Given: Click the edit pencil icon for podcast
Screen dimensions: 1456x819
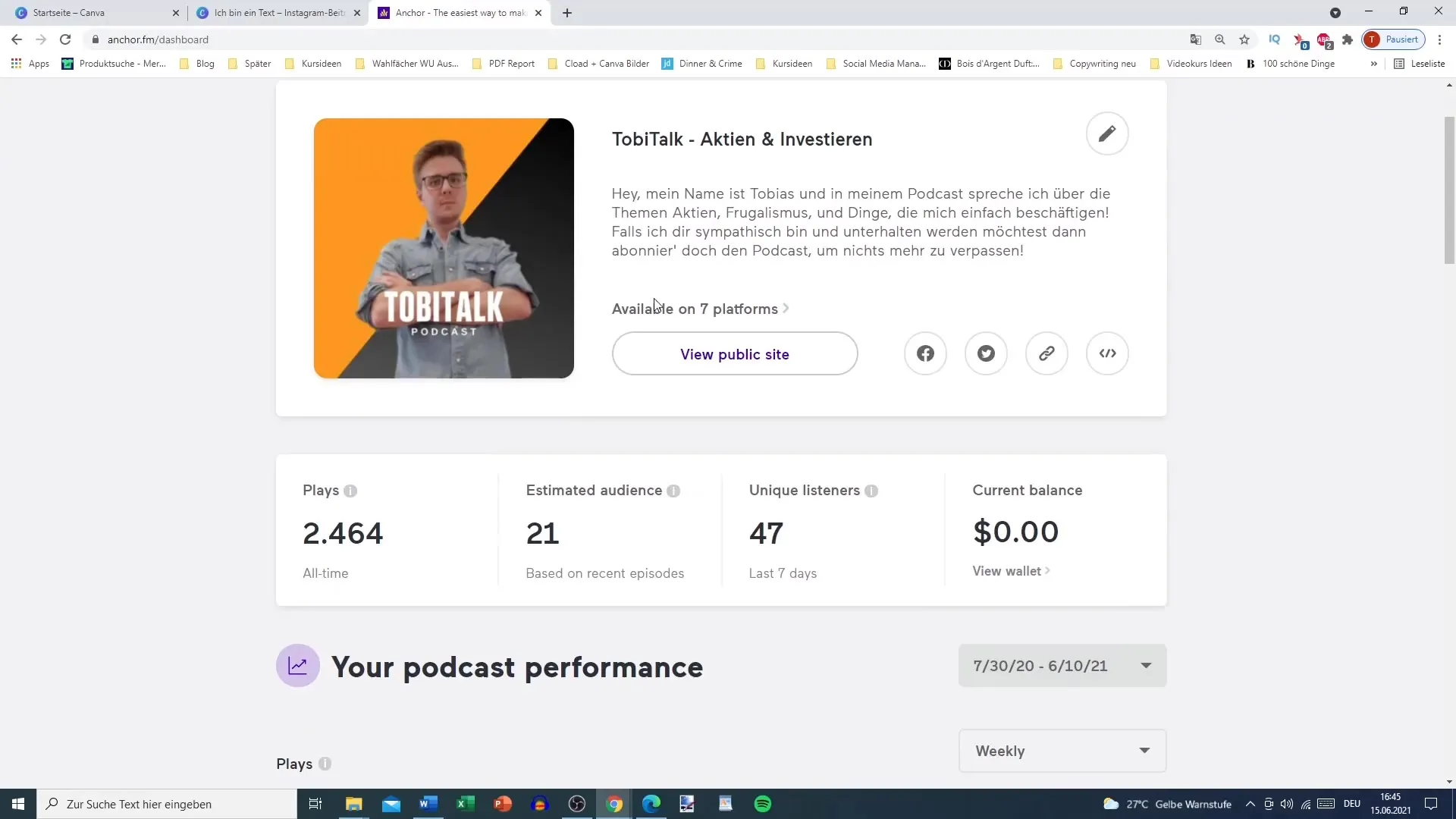Looking at the screenshot, I should [1108, 134].
